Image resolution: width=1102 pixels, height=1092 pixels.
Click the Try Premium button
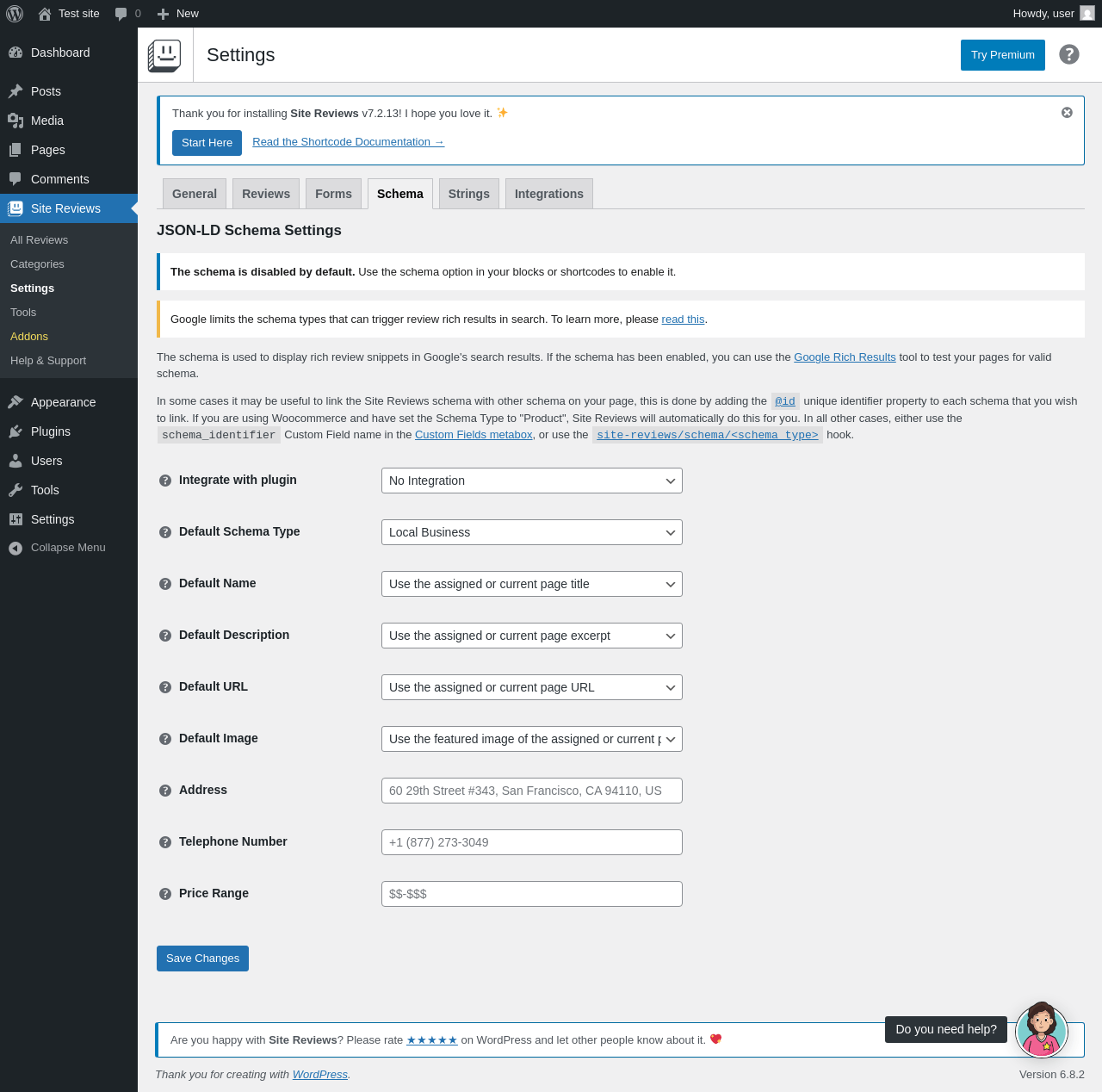pos(1003,55)
